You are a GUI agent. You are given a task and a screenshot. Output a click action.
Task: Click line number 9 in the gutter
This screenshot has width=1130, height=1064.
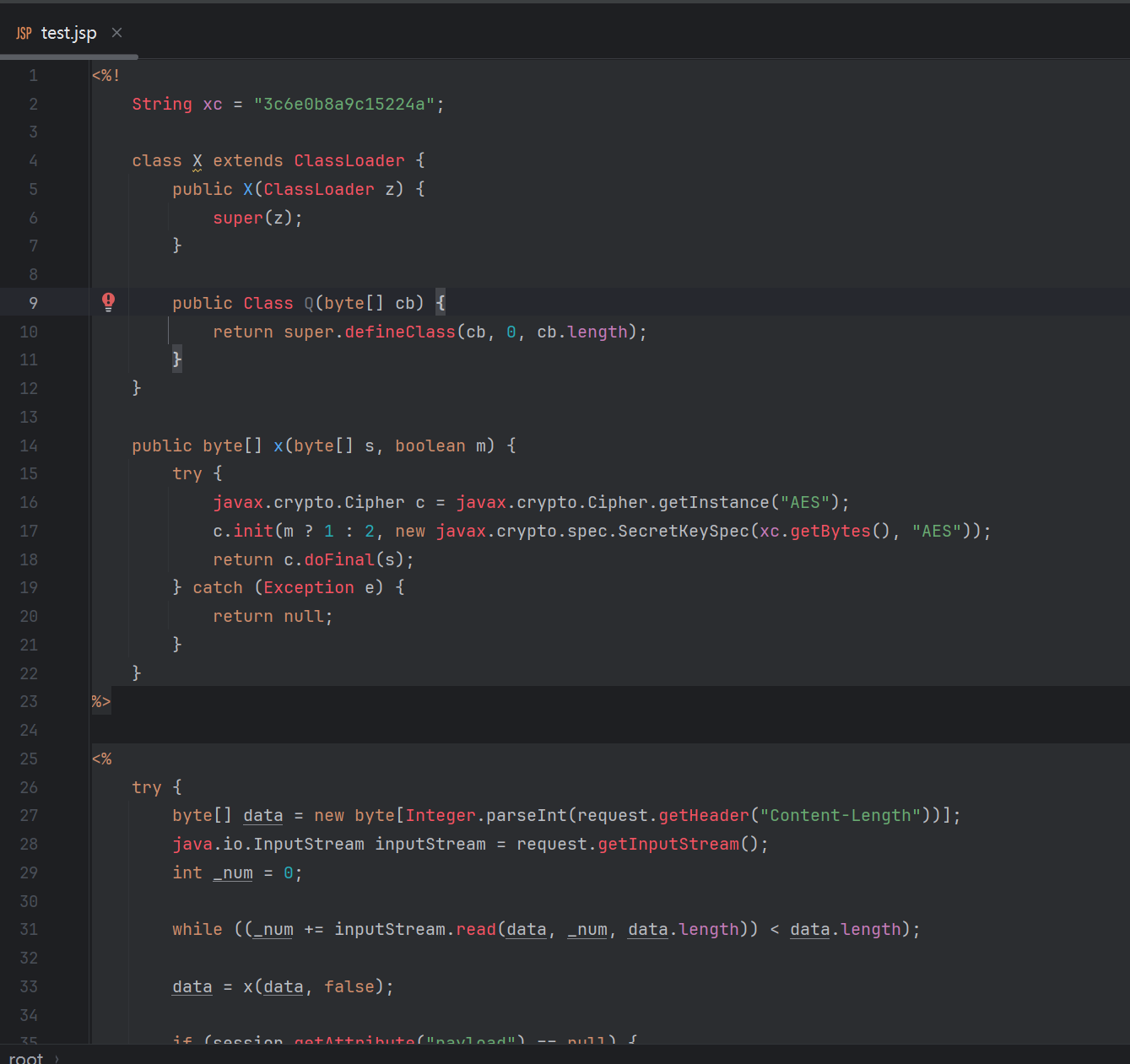(34, 303)
